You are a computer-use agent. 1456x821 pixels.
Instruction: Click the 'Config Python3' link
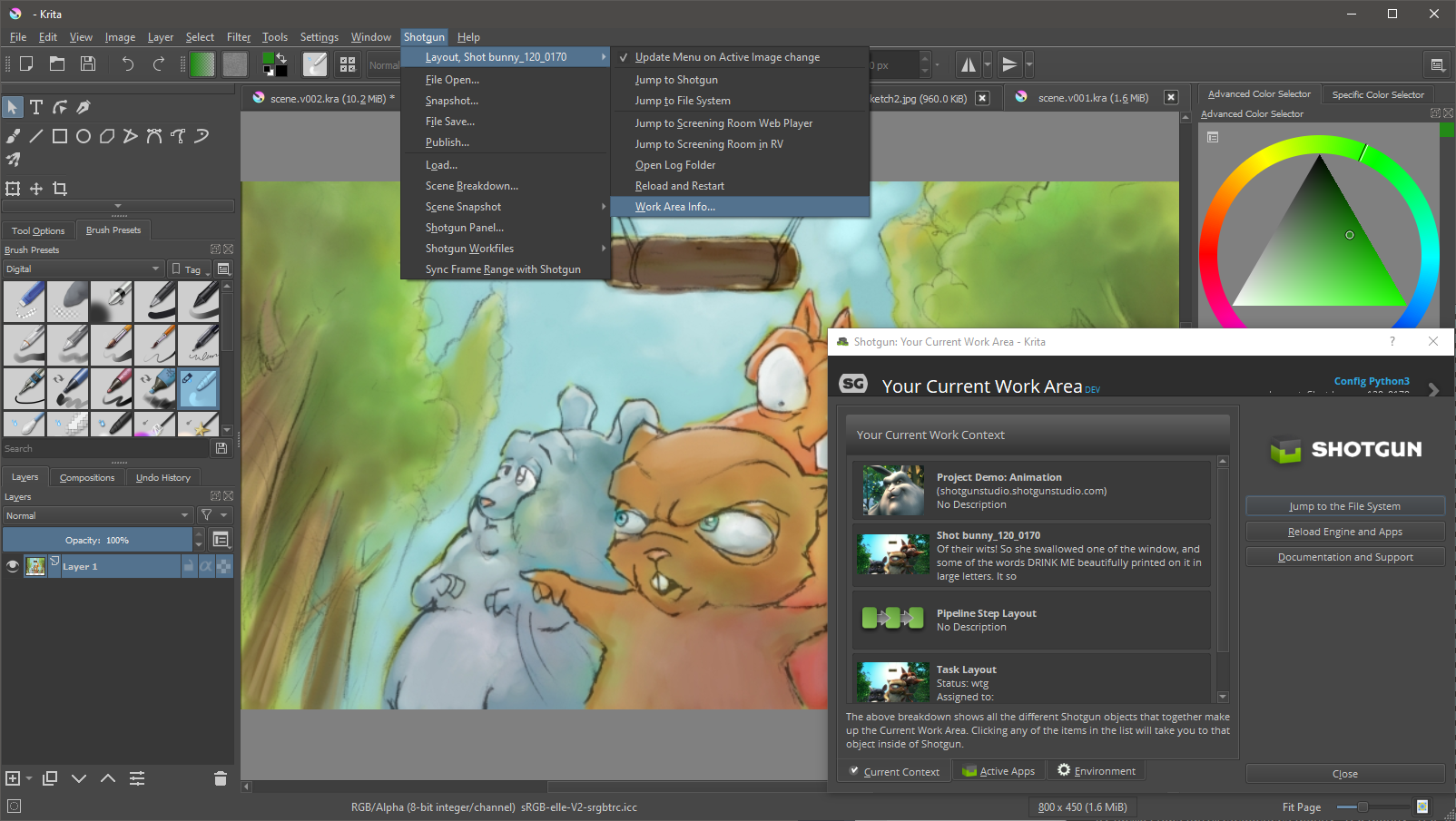coord(1372,381)
